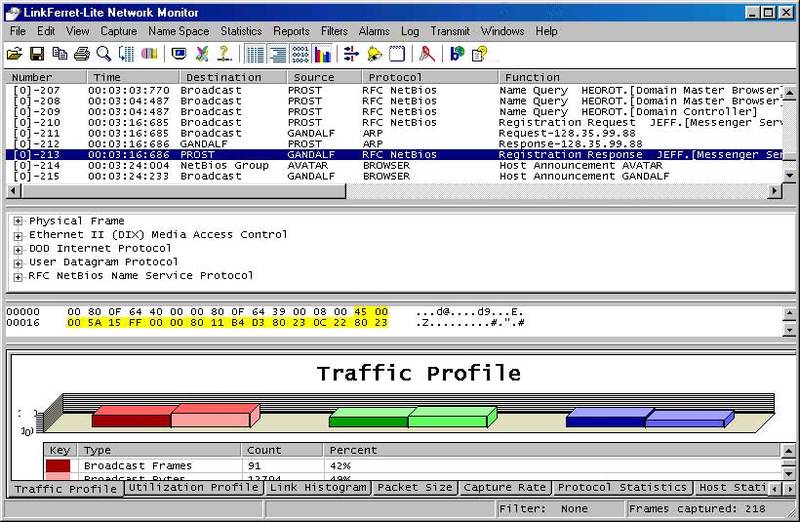The height and width of the screenshot is (522, 800).
Task: Switch to the Capture Rate tab
Action: click(505, 487)
